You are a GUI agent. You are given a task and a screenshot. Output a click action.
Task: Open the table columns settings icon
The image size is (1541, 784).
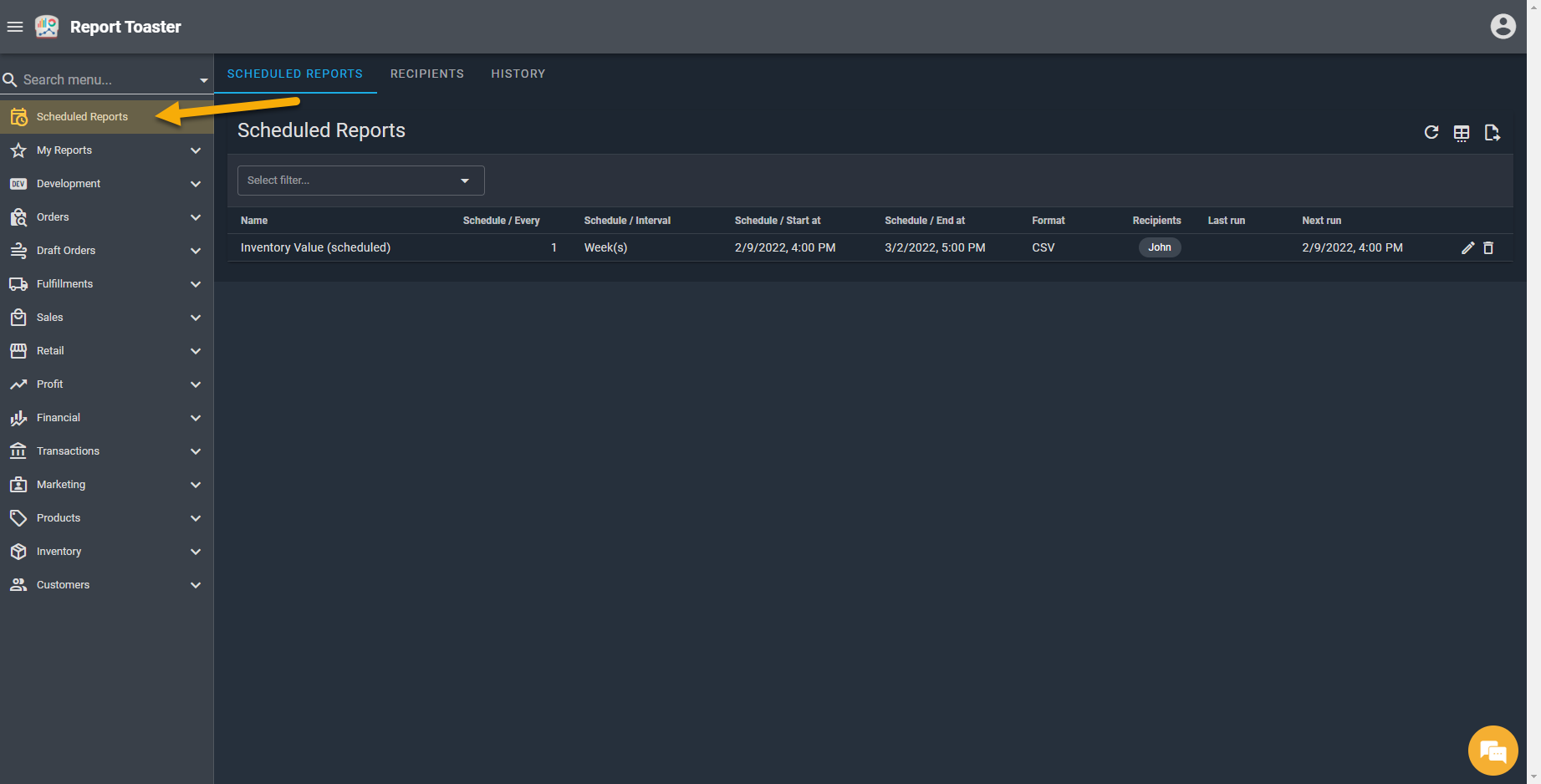pyautogui.click(x=1462, y=133)
